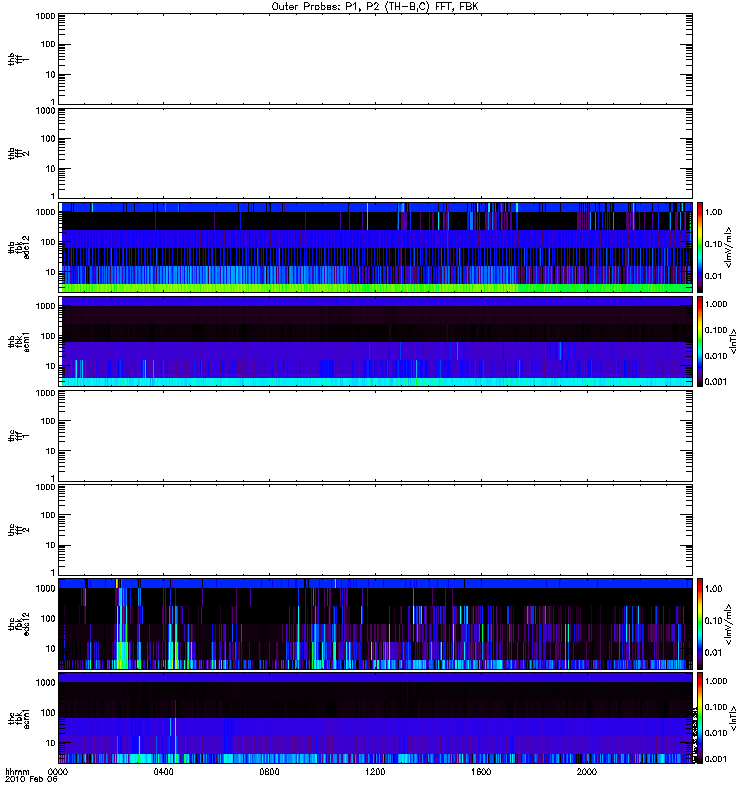This screenshot has width=750, height=800.
Task: Select the empty 'thc fff 2' spectrogram panel
Action: tap(376, 530)
